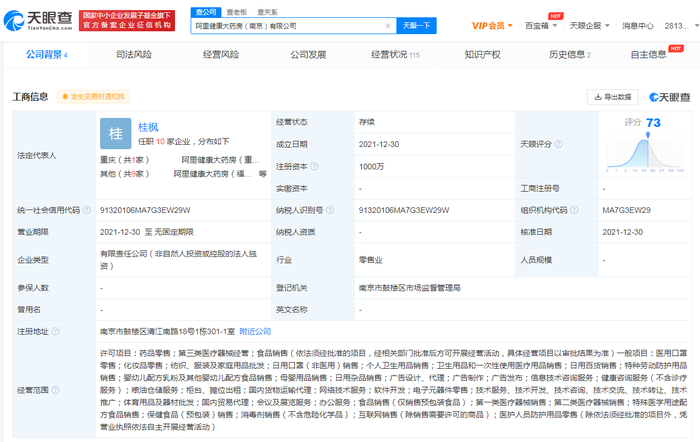Click help icon next to 纳税人识别号

[330, 210]
